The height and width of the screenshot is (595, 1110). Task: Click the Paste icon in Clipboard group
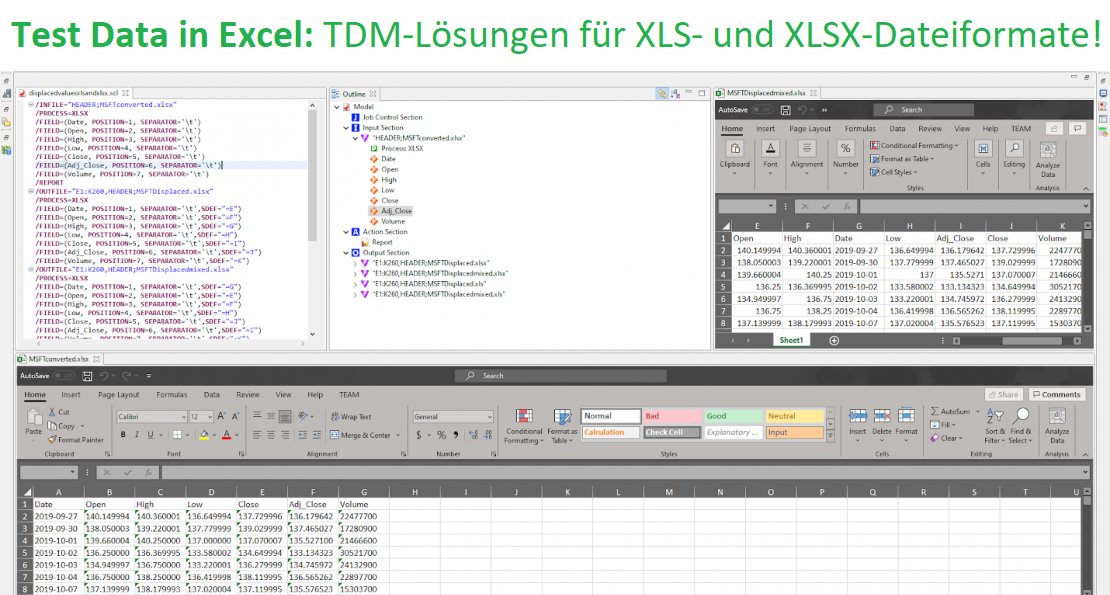[x=33, y=417]
